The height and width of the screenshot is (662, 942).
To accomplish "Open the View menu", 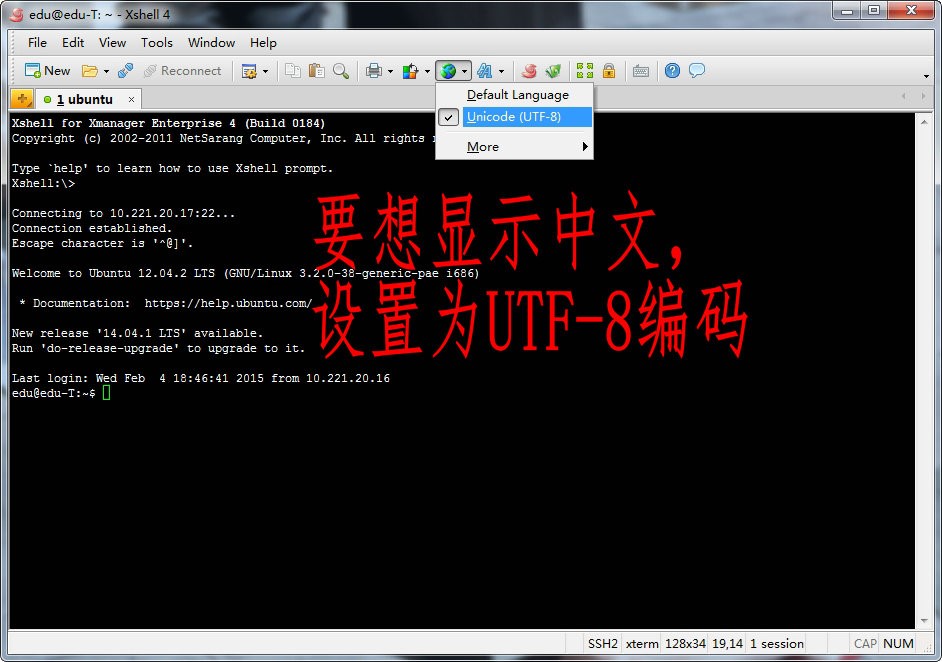I will pos(112,43).
